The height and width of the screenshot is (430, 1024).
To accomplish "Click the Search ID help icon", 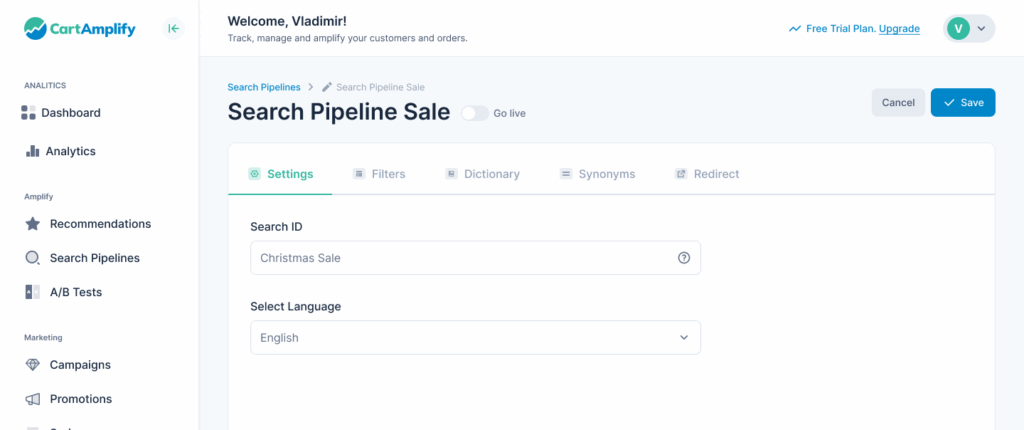I will (x=684, y=258).
